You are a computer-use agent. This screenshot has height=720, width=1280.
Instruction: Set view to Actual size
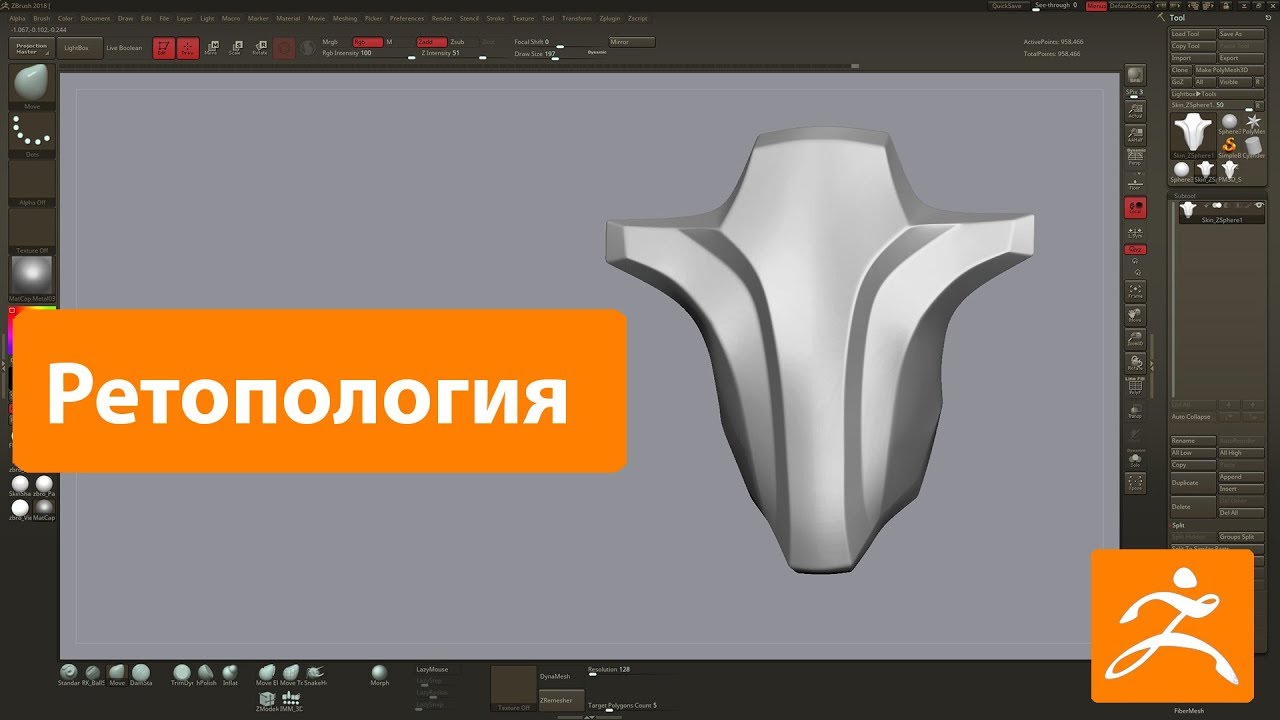pos(1135,110)
